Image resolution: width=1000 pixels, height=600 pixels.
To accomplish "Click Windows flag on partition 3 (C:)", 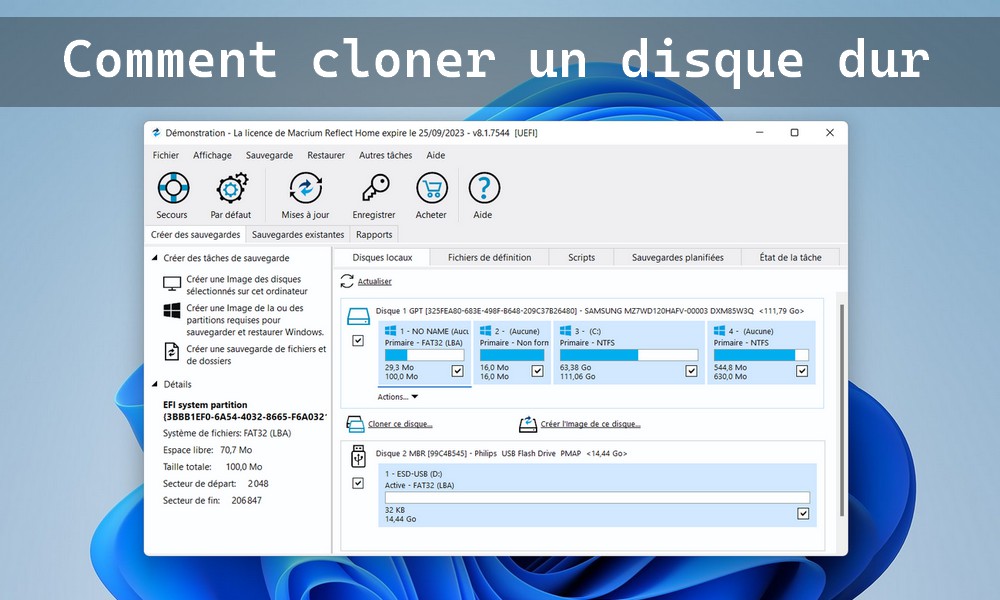I will 565,331.
